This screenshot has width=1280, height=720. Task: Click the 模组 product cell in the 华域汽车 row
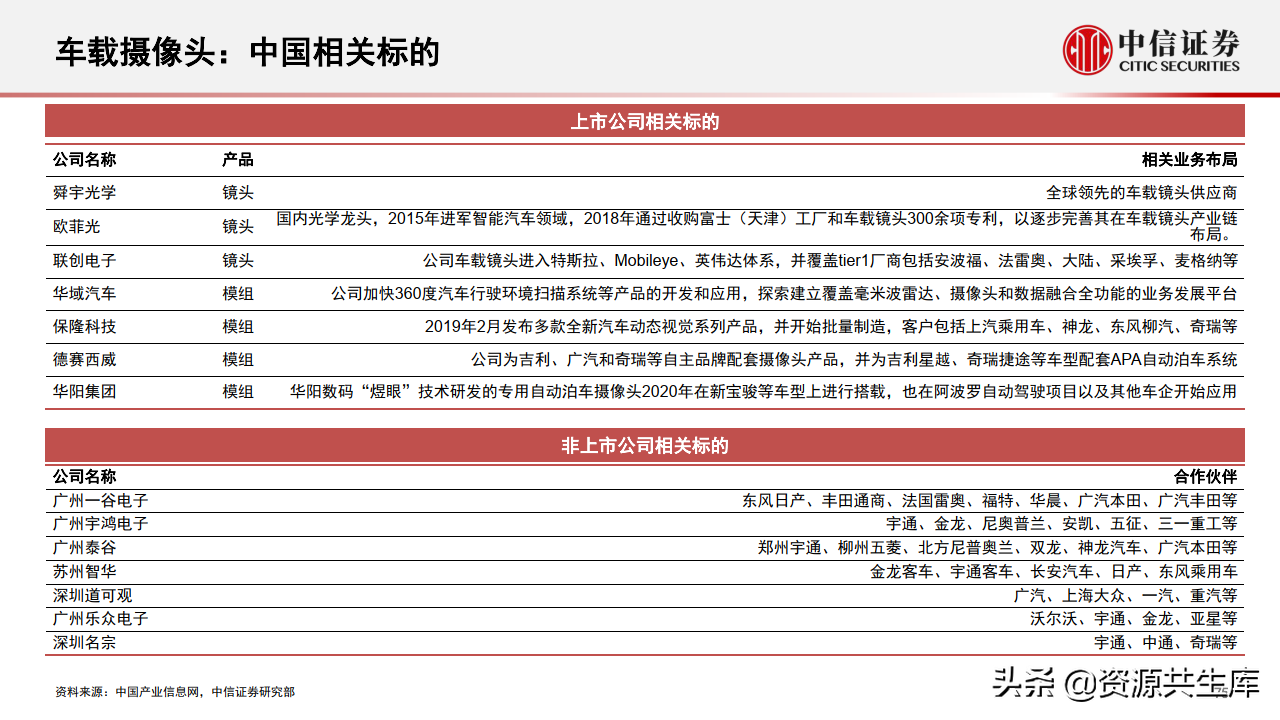pyautogui.click(x=237, y=294)
